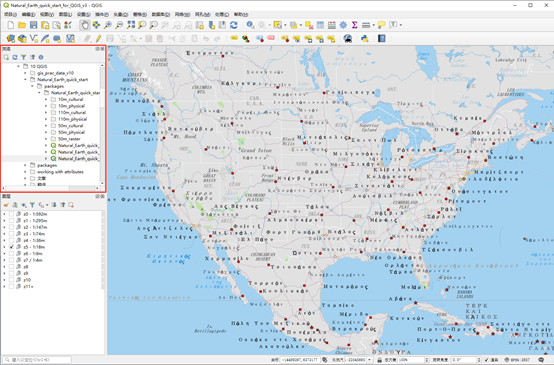Filter the layer legend funnel icon
The height and width of the screenshot is (365, 554).
32,205
